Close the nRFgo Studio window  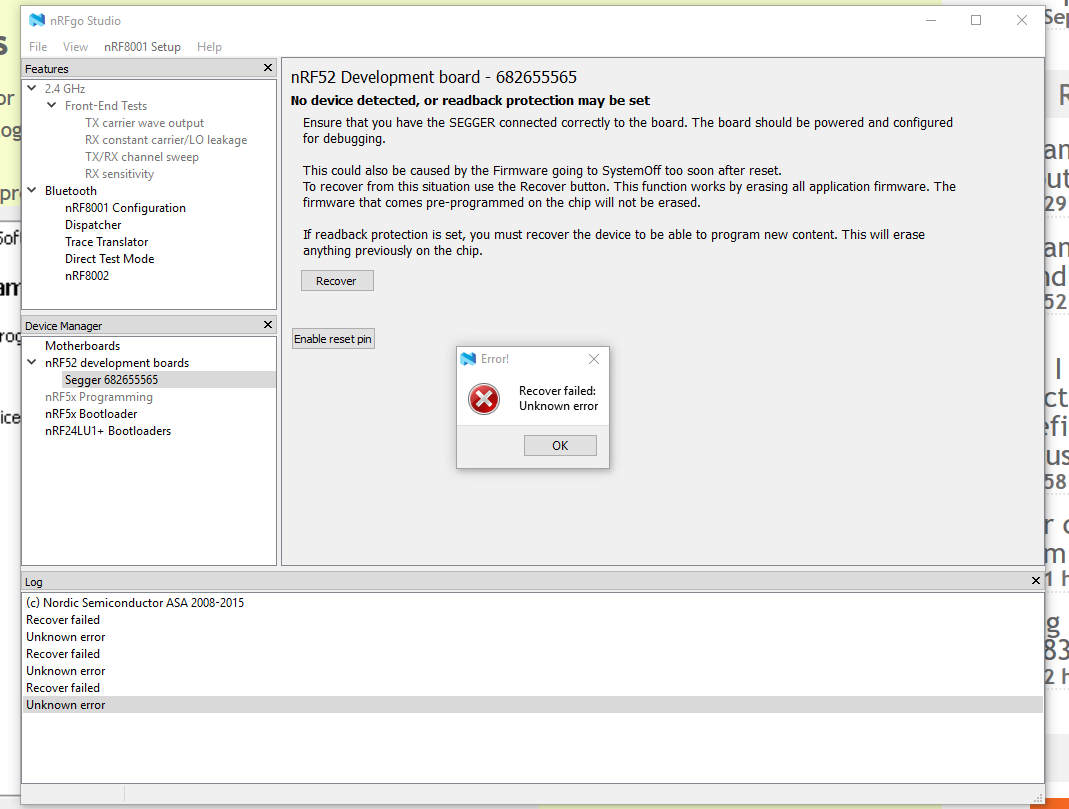point(1021,20)
